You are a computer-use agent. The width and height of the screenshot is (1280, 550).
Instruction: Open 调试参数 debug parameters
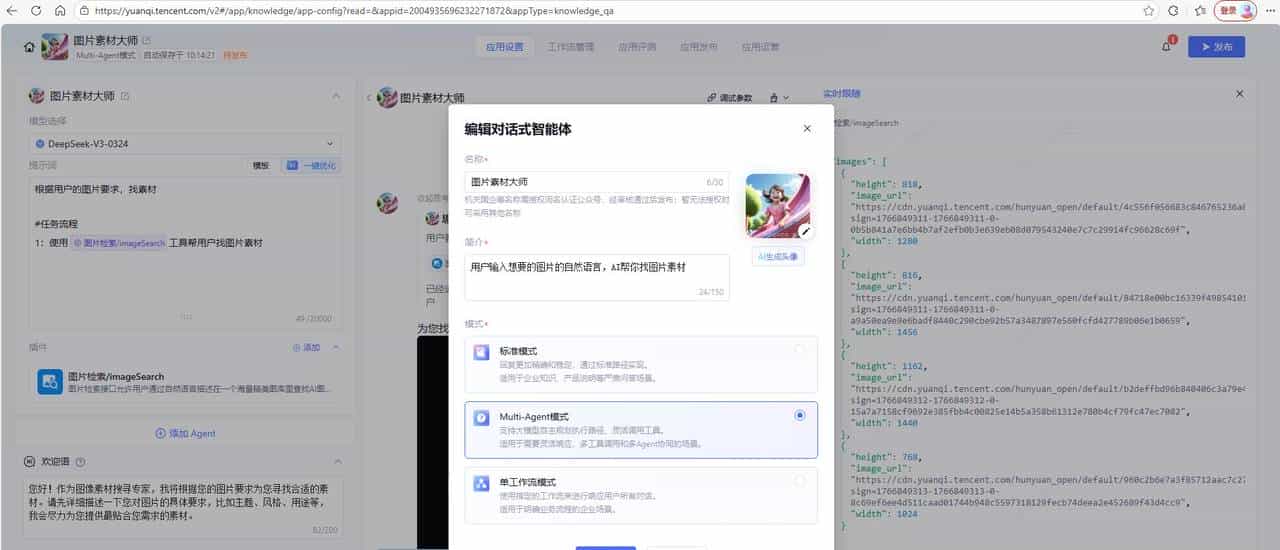729,98
